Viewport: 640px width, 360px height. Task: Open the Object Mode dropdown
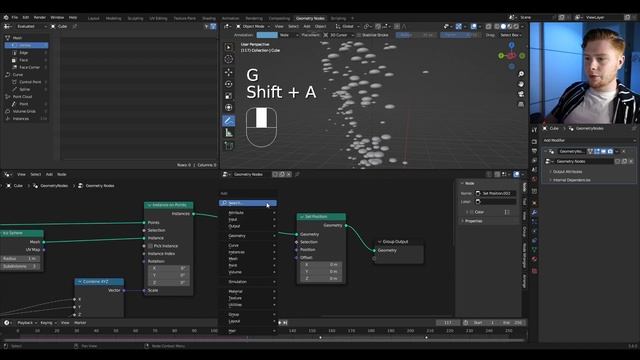click(x=253, y=26)
